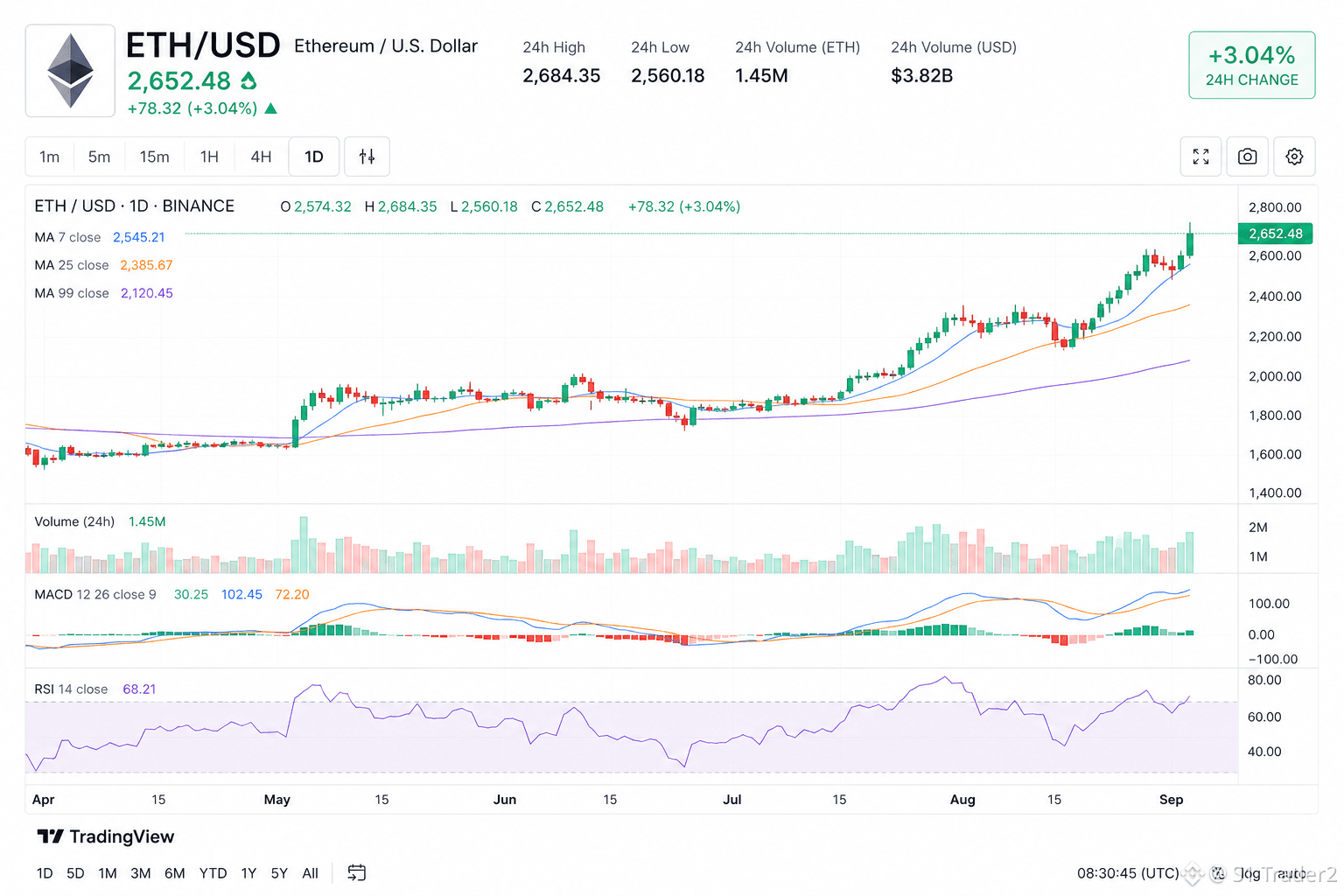Open the chart indicators and settings icon
Screen dimensions: 1344x896
coord(367,157)
